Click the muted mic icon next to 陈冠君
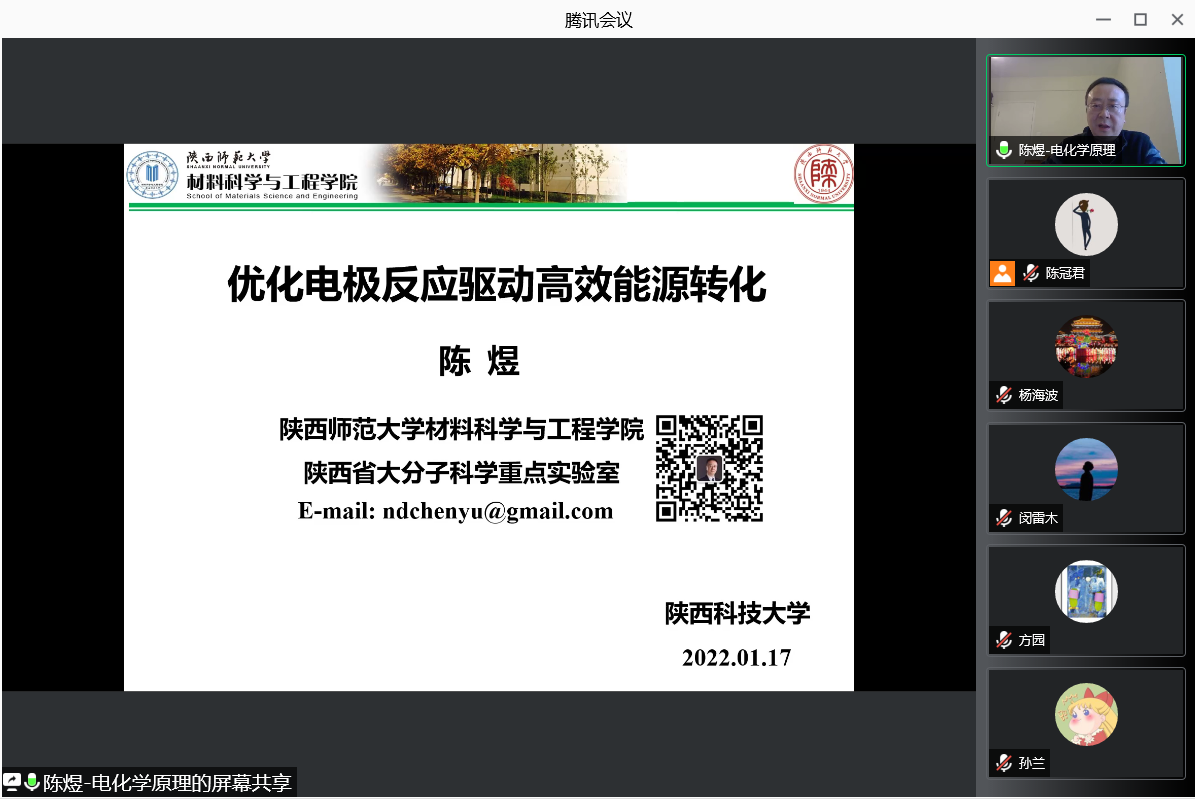 tap(1031, 273)
